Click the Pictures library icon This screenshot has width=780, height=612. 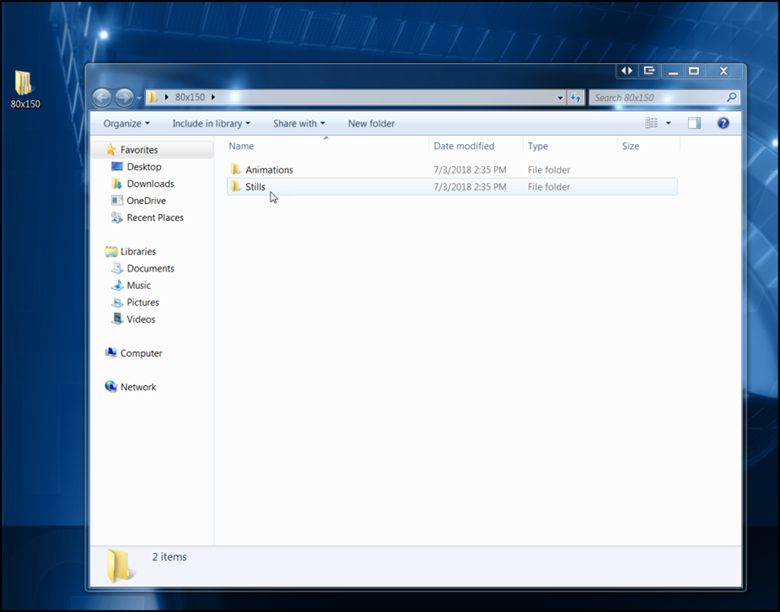coord(117,302)
